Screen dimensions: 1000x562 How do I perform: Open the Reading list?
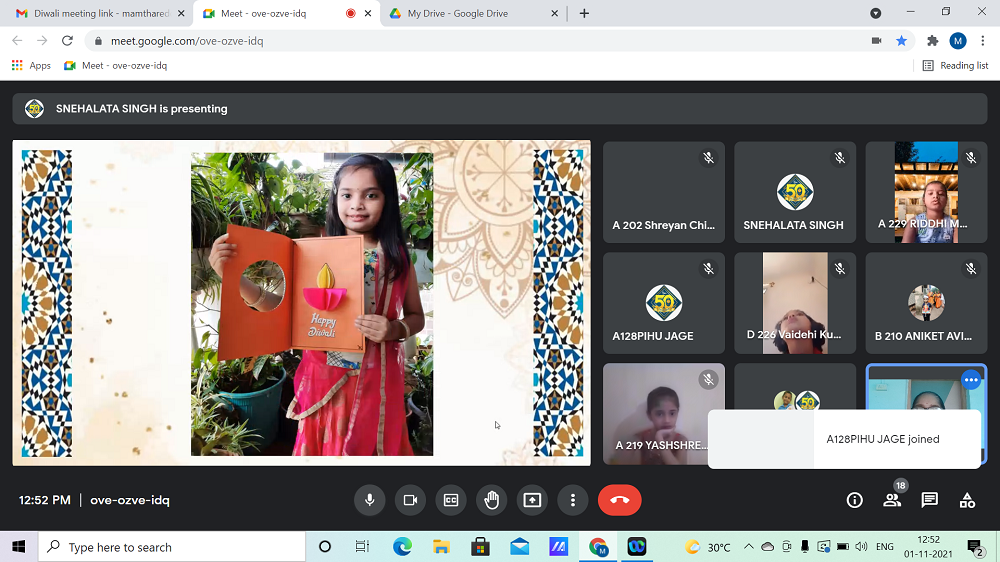[x=955, y=65]
